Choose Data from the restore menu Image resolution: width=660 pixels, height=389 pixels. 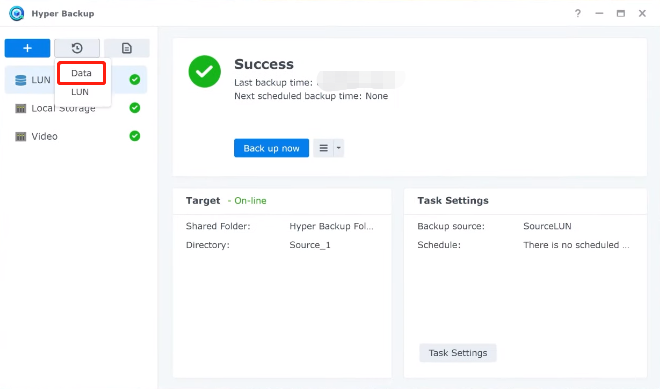point(81,73)
